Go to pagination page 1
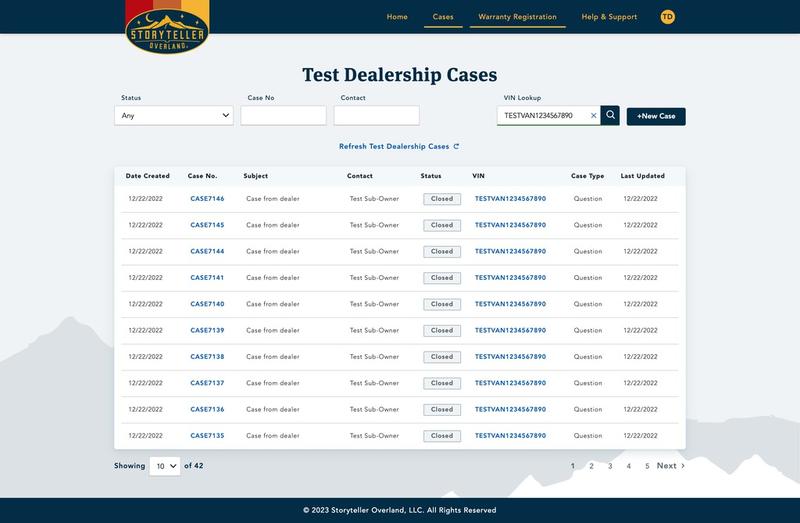800x523 pixels. (x=573, y=466)
